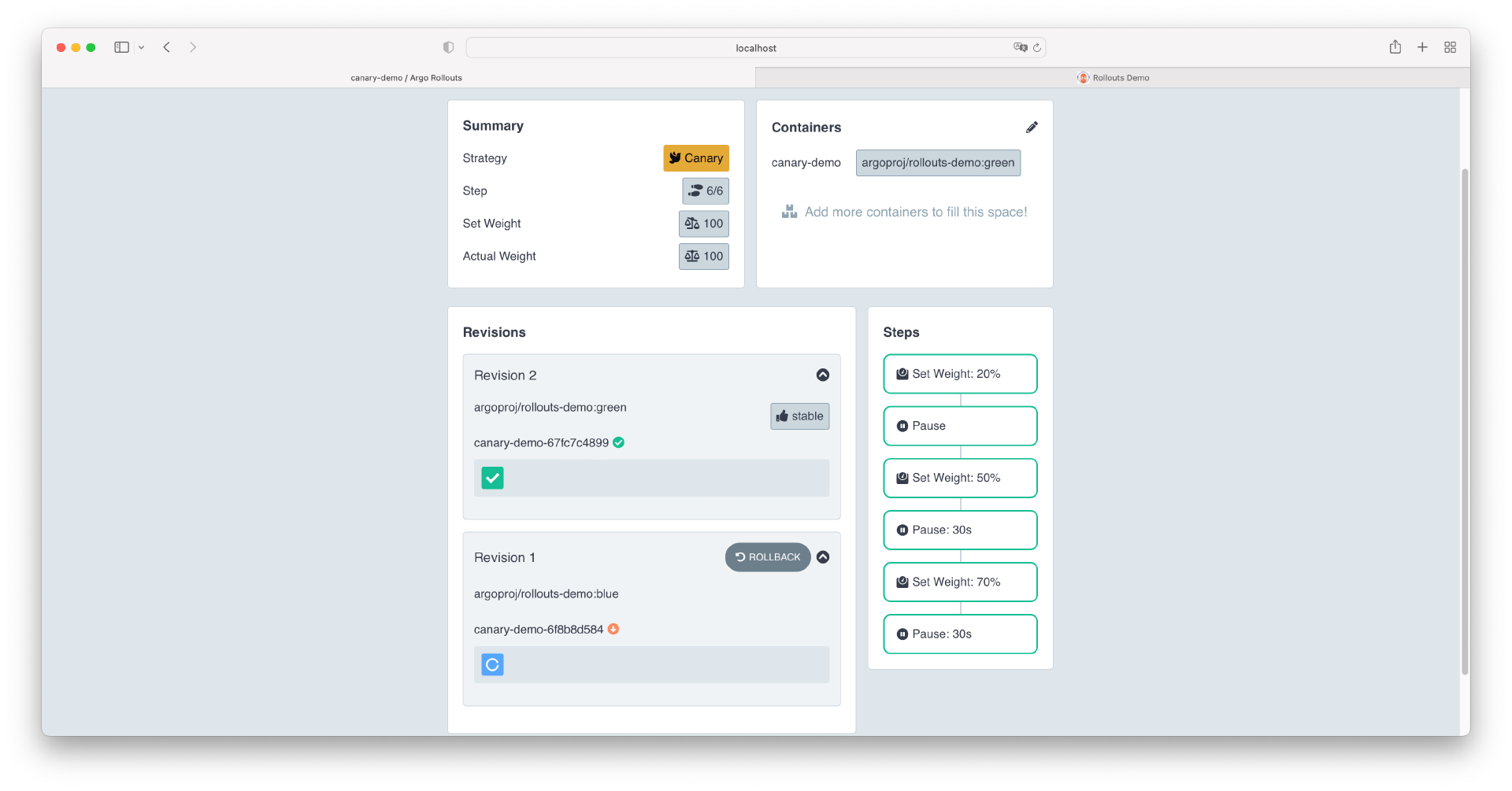
Task: Show Safari tab overview grid
Action: click(x=1450, y=47)
